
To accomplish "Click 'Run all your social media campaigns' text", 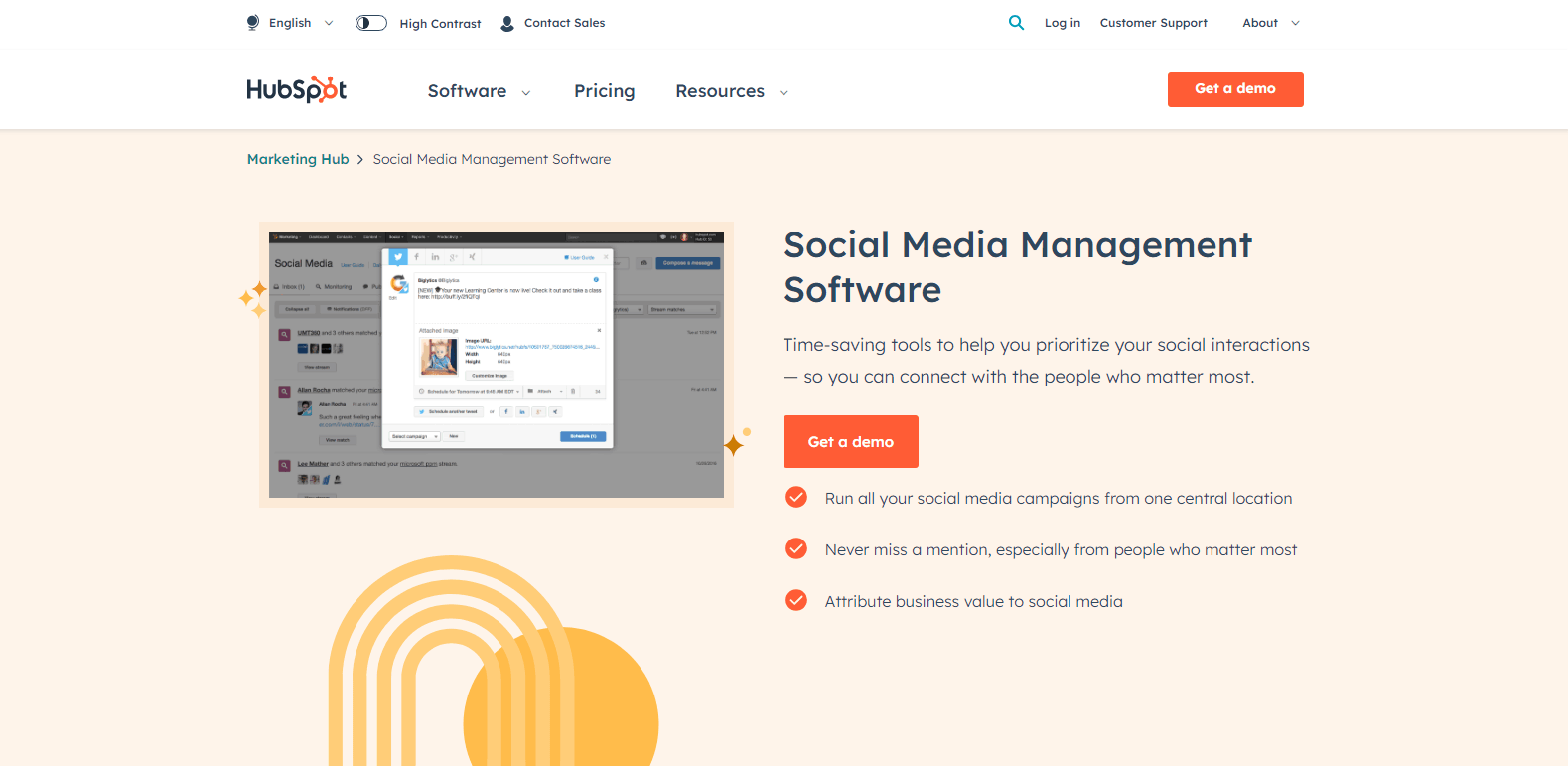I will (x=1059, y=498).
